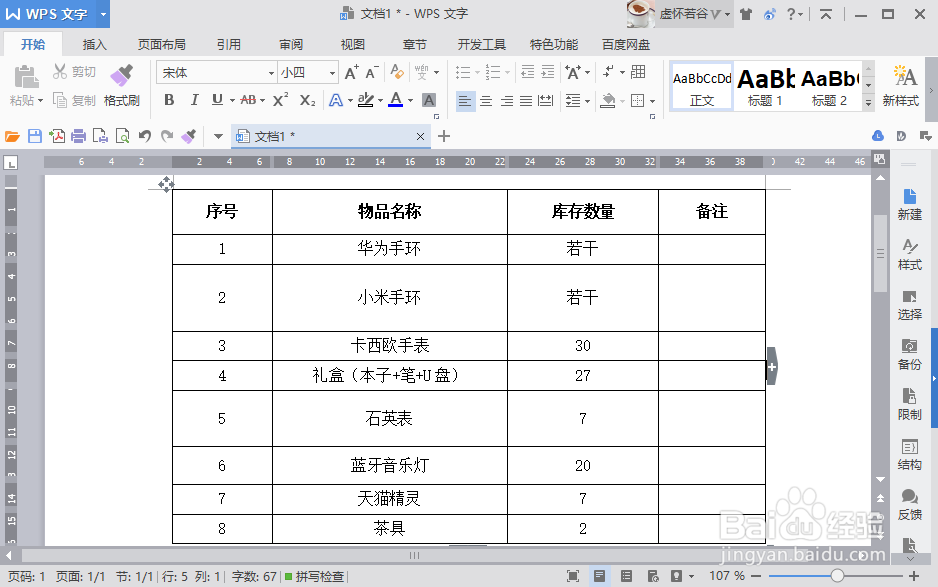Click the Cut scissors icon

[x=60, y=72]
